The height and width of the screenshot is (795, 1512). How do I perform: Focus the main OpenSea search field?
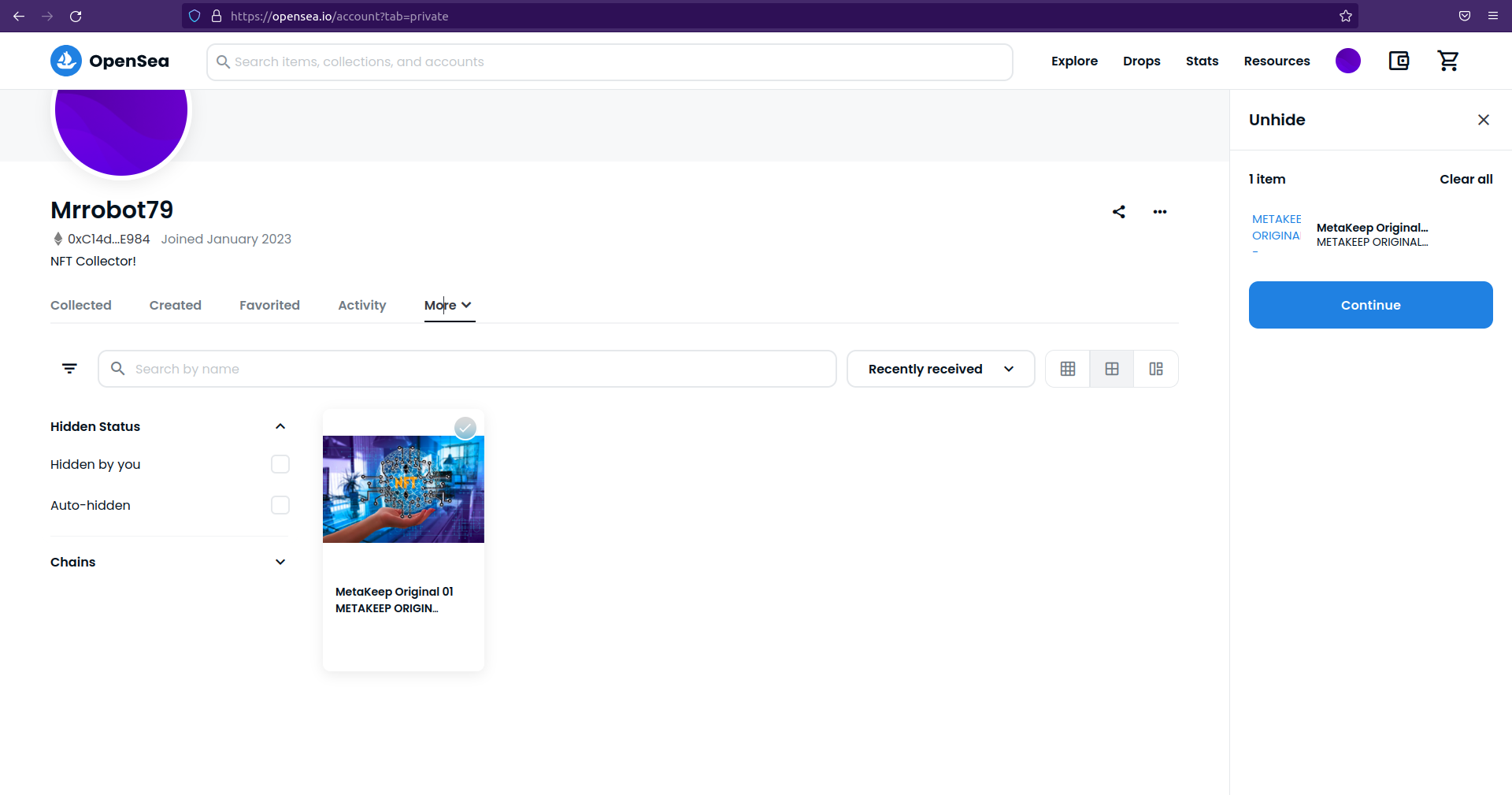click(610, 61)
